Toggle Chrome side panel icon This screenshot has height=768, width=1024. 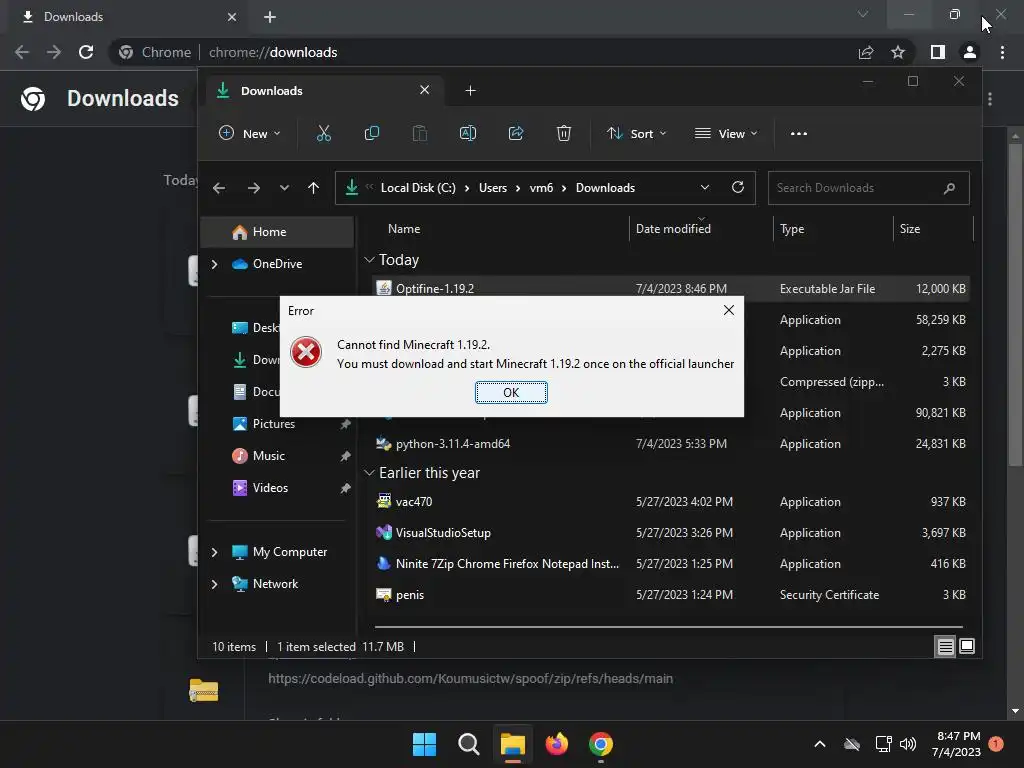coord(938,52)
